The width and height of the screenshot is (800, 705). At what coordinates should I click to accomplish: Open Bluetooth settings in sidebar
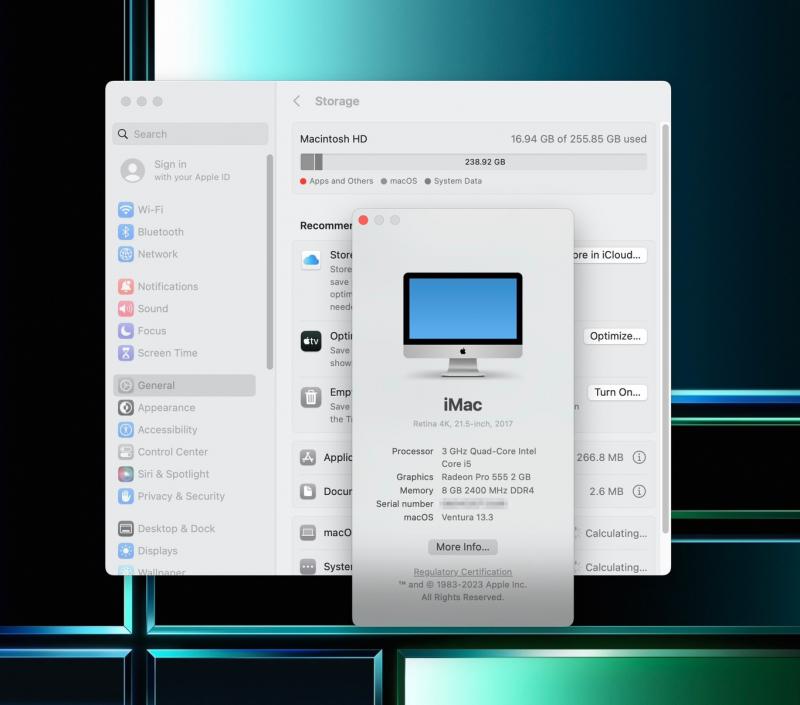pos(151,232)
